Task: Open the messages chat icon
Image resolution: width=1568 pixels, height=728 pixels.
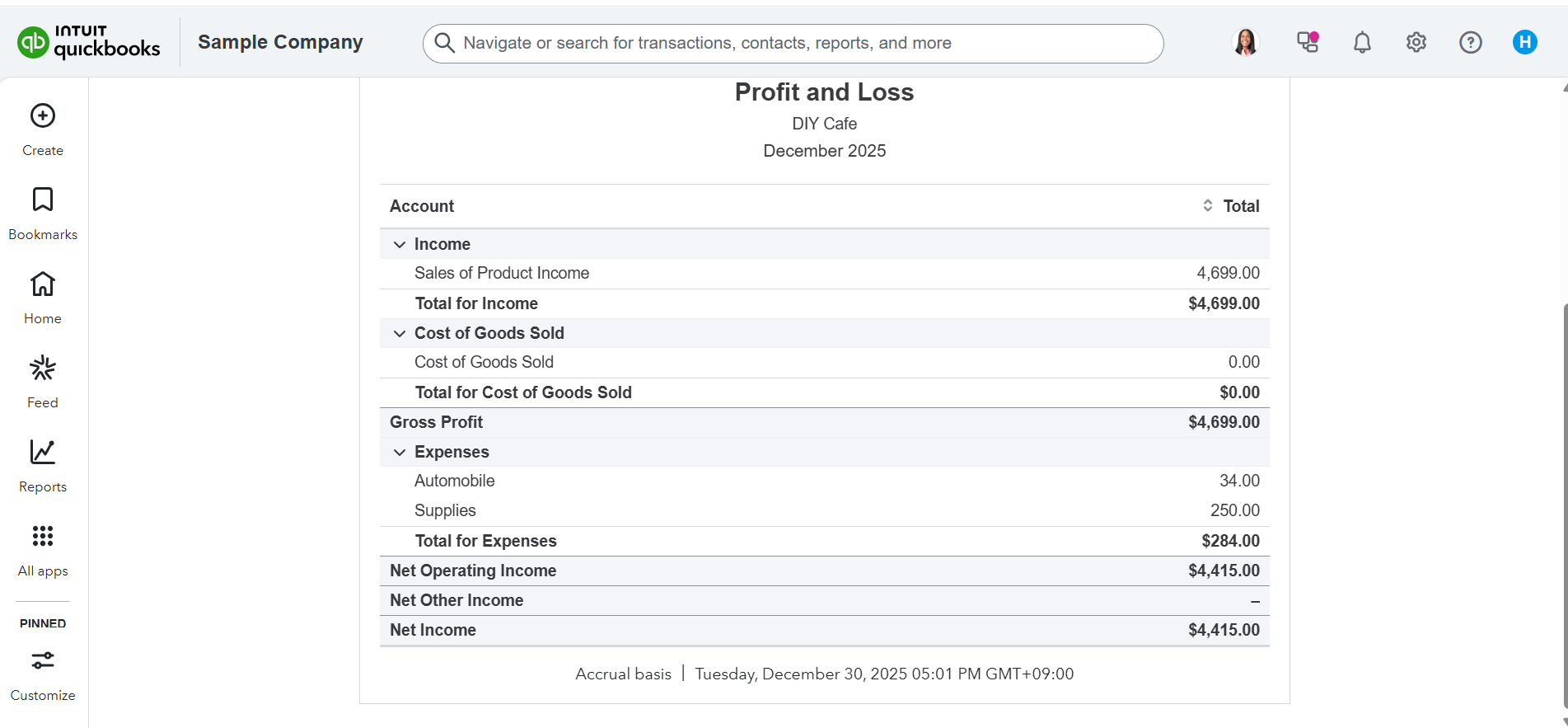Action: 1308,43
